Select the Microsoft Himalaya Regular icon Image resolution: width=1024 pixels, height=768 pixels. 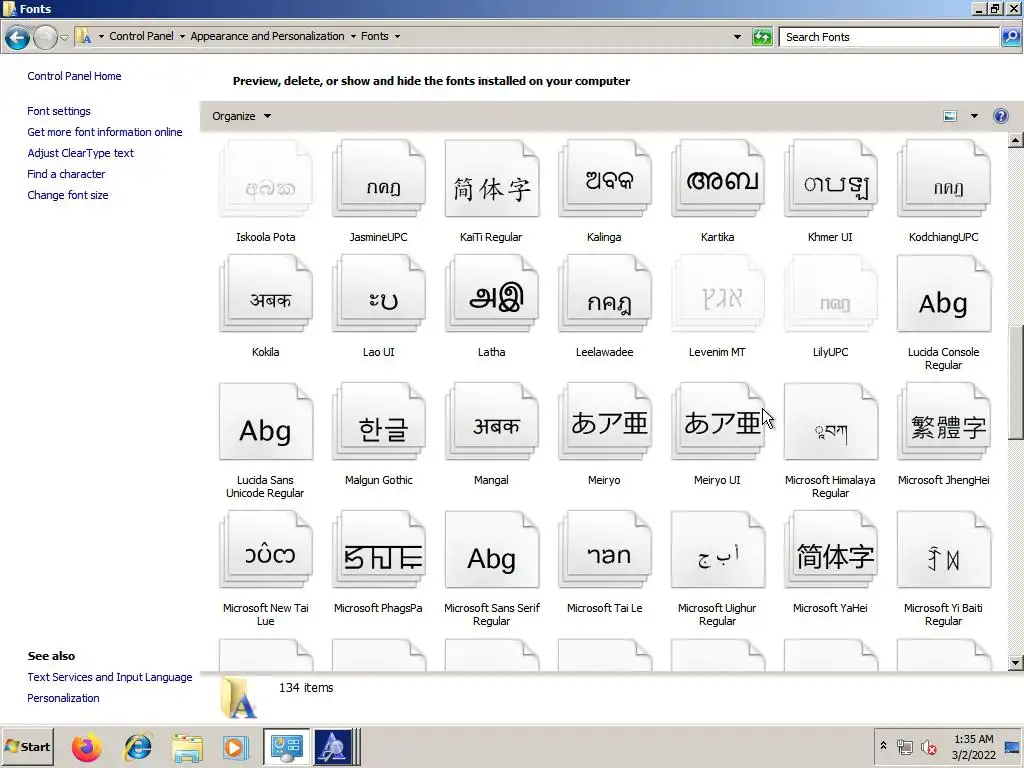point(831,421)
